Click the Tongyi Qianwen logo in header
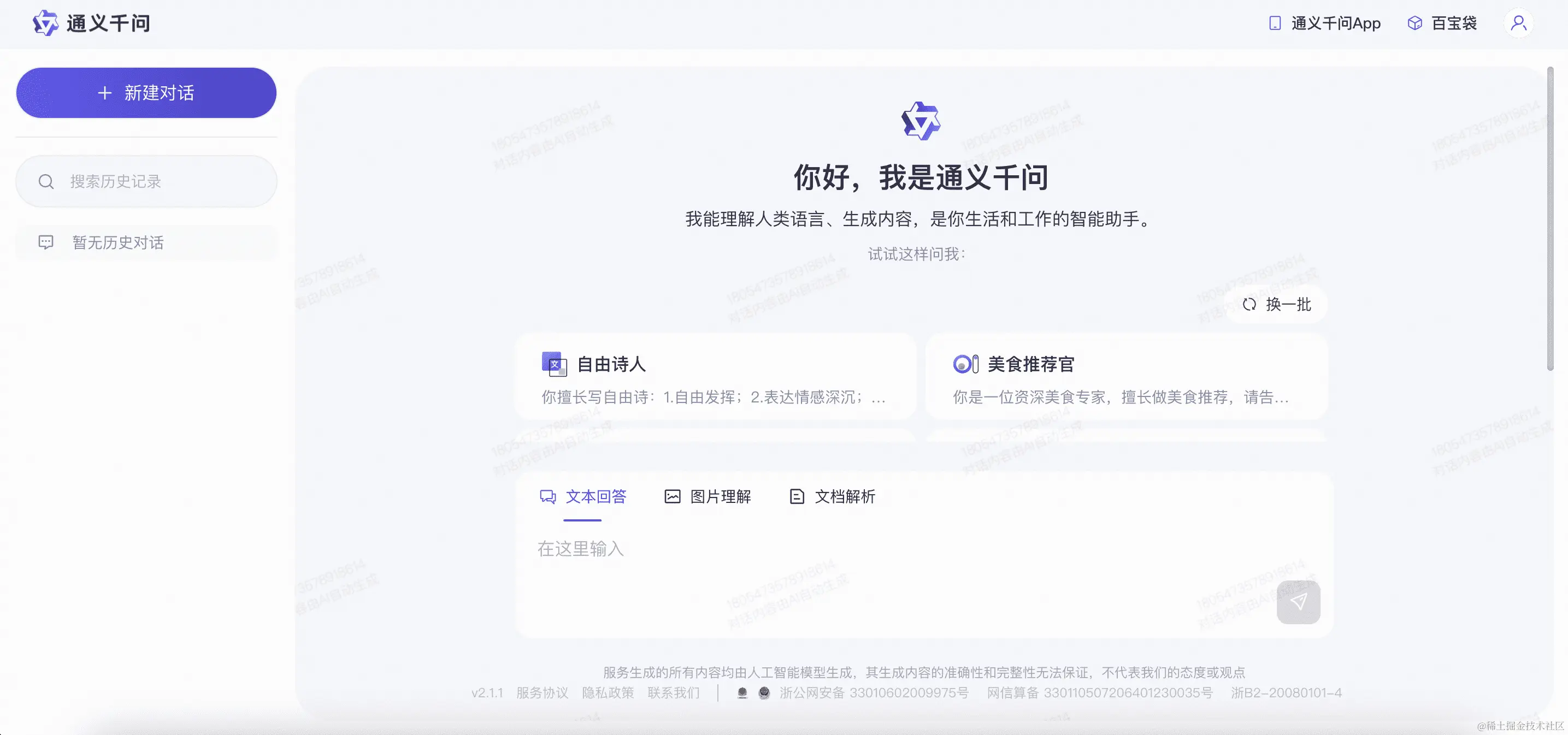Viewport: 1568px width, 735px height. 45,23
